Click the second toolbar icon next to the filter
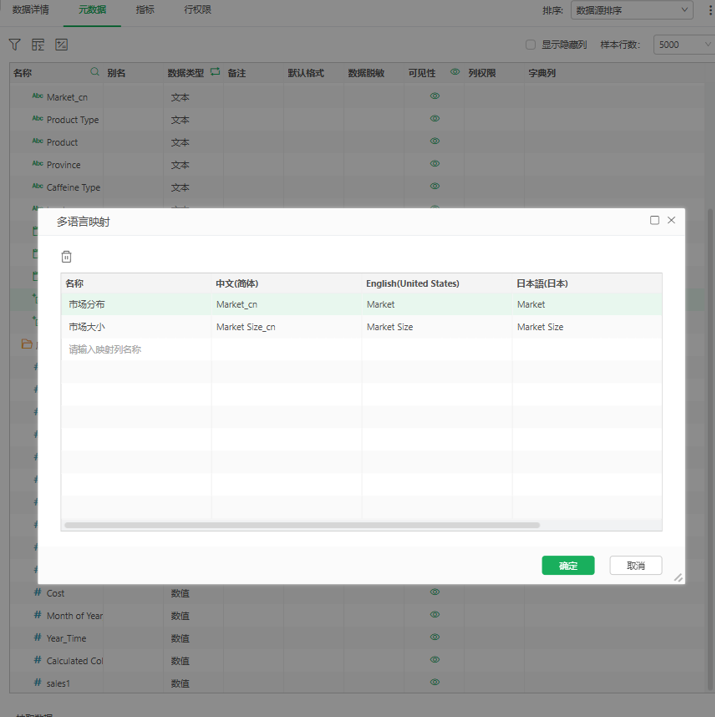715x717 pixels. pyautogui.click(x=38, y=45)
